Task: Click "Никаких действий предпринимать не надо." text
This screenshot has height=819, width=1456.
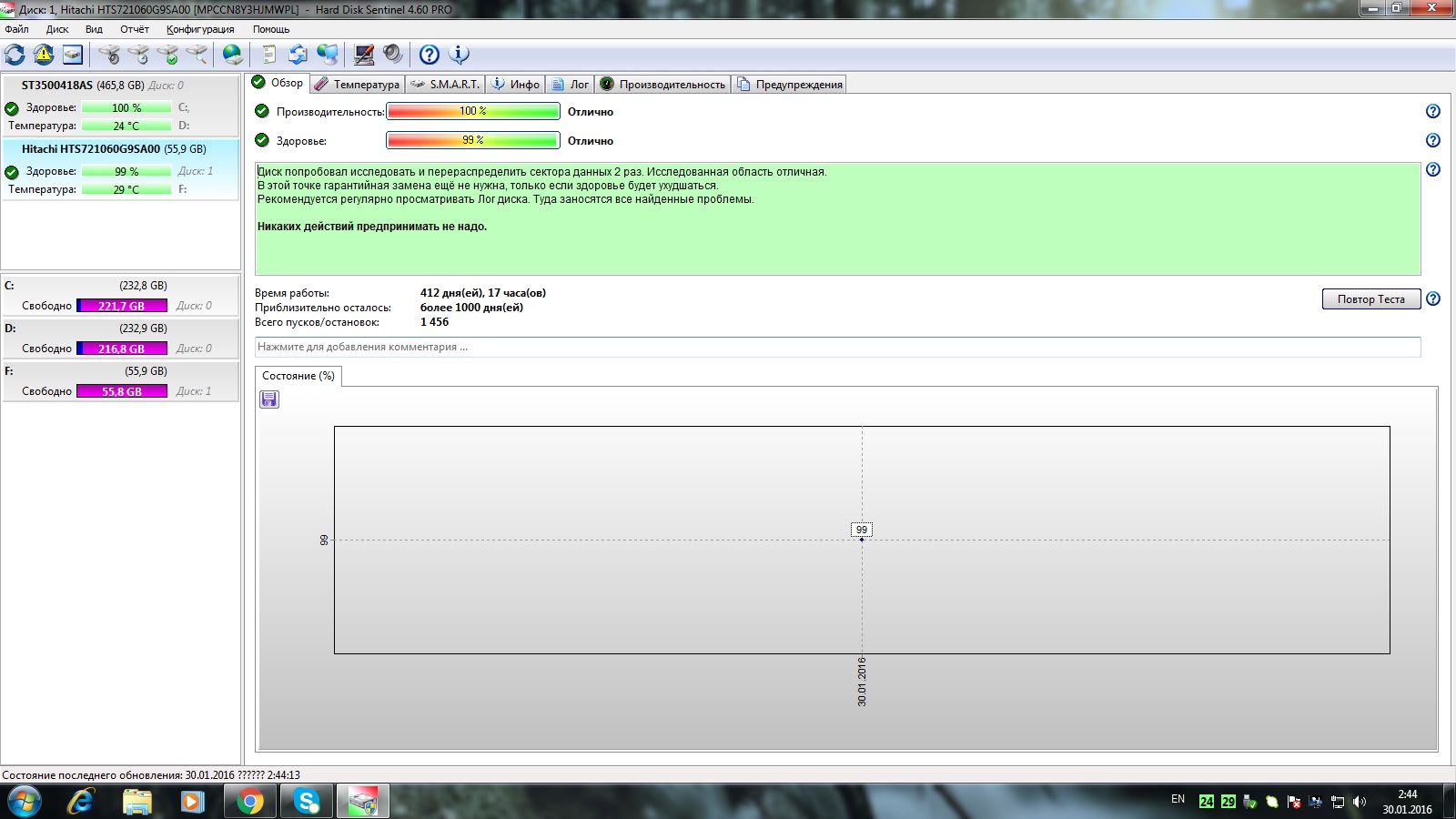Action: 372,227
